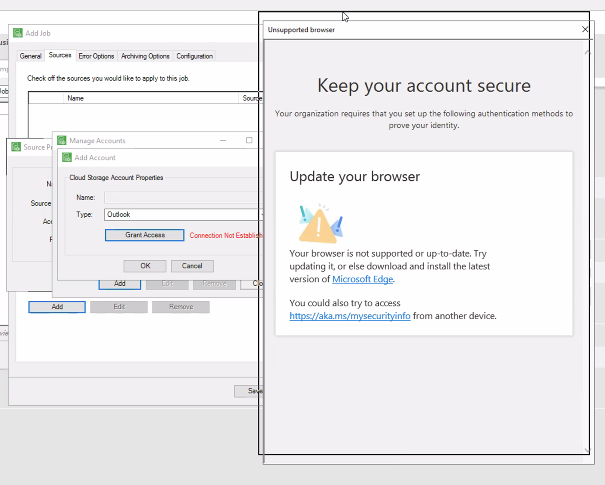Image resolution: width=605 pixels, height=485 pixels.
Task: Click Add source button in Add Job window
Action: [57, 307]
